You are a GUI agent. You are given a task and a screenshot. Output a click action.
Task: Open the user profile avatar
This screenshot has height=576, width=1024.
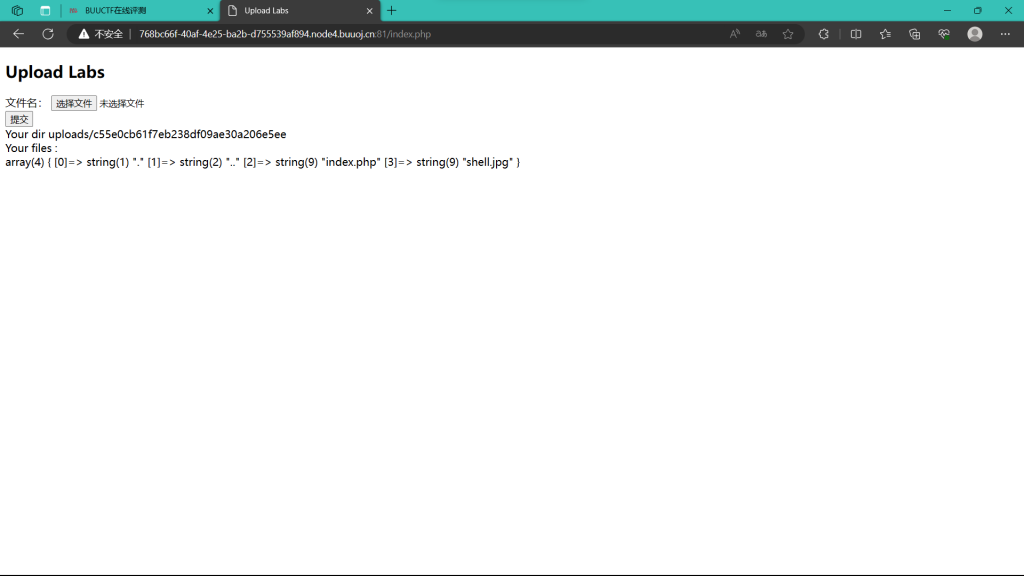click(x=974, y=34)
